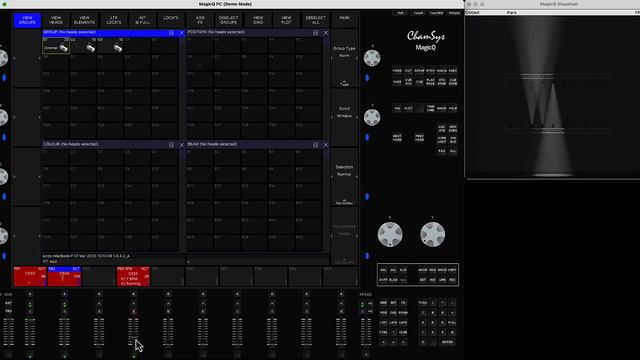Click the NEXT HEAD button

click(397, 138)
